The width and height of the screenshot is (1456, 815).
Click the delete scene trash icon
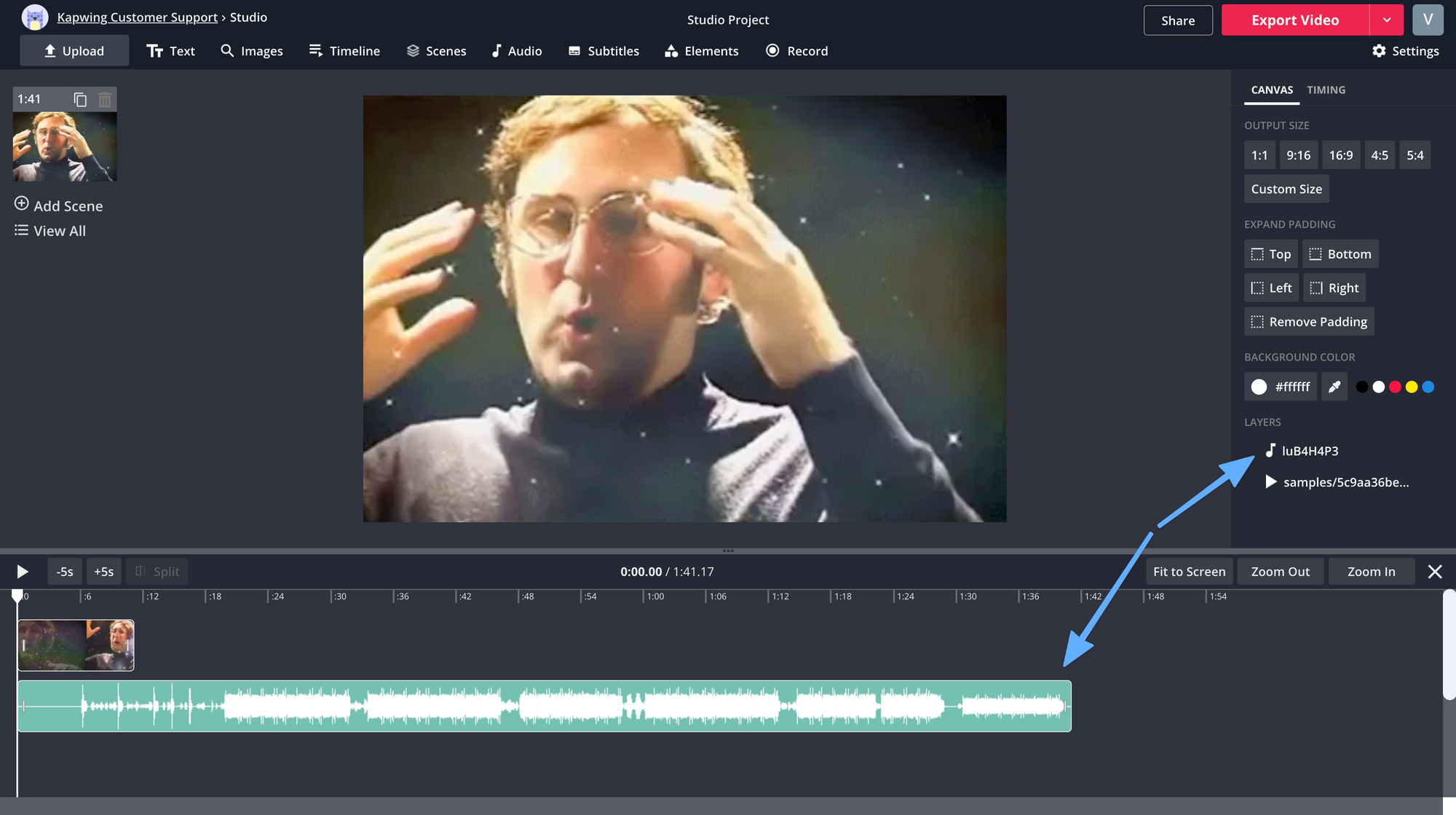[x=105, y=99]
